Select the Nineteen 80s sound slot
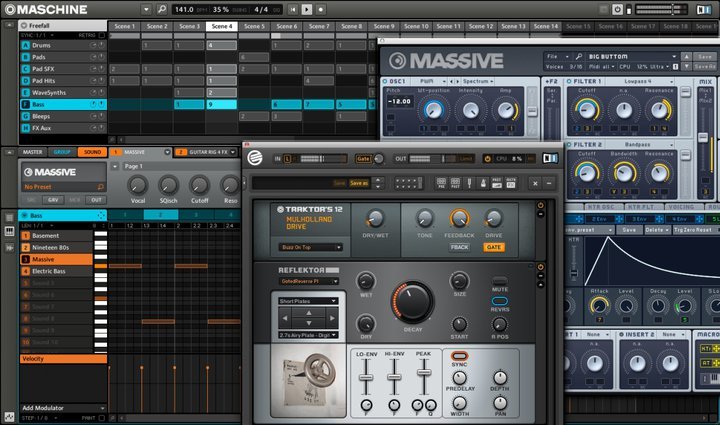Viewport: 720px width, 425px height. 56,247
